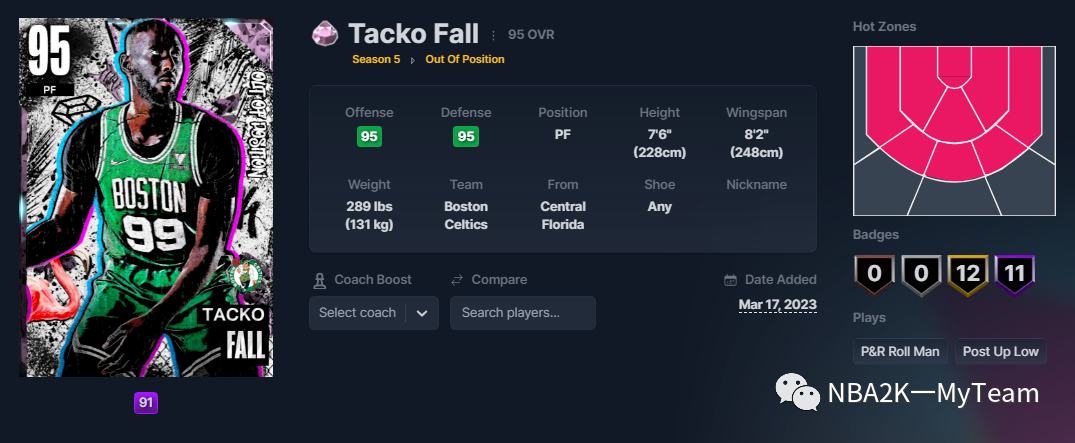The image size is (1075, 443).
Task: Click the purple Hall of Fame badges icon
Action: tap(1014, 273)
